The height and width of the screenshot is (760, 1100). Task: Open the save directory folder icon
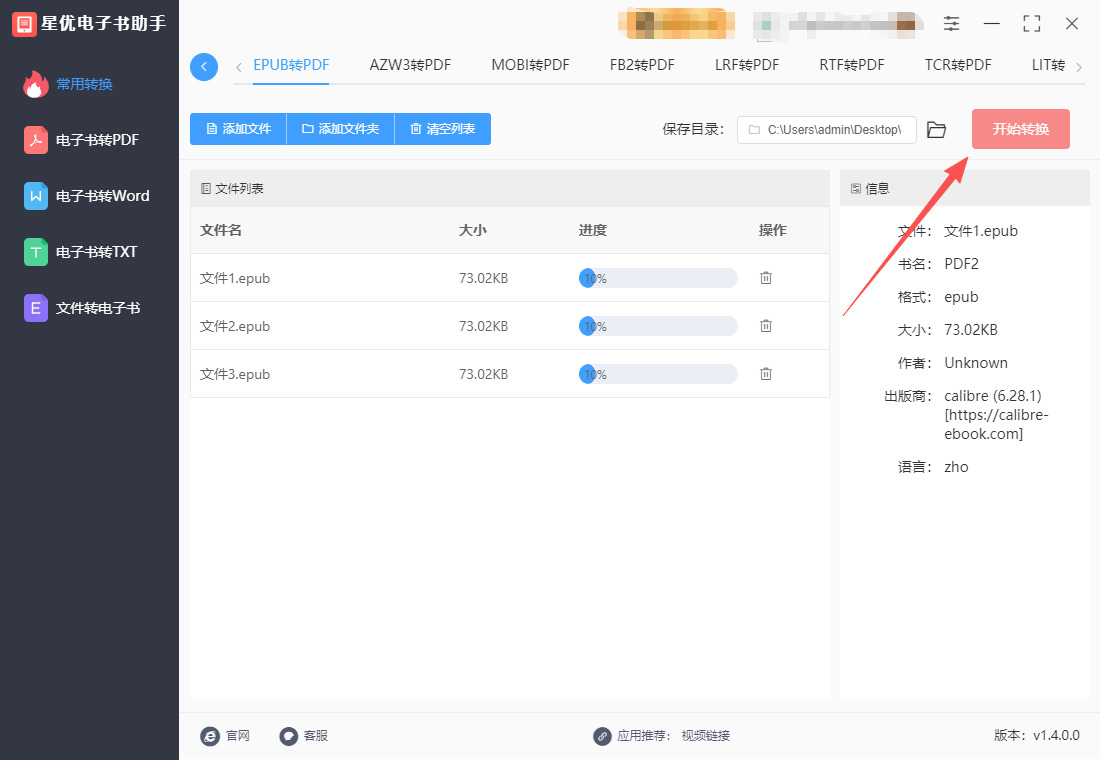[936, 130]
